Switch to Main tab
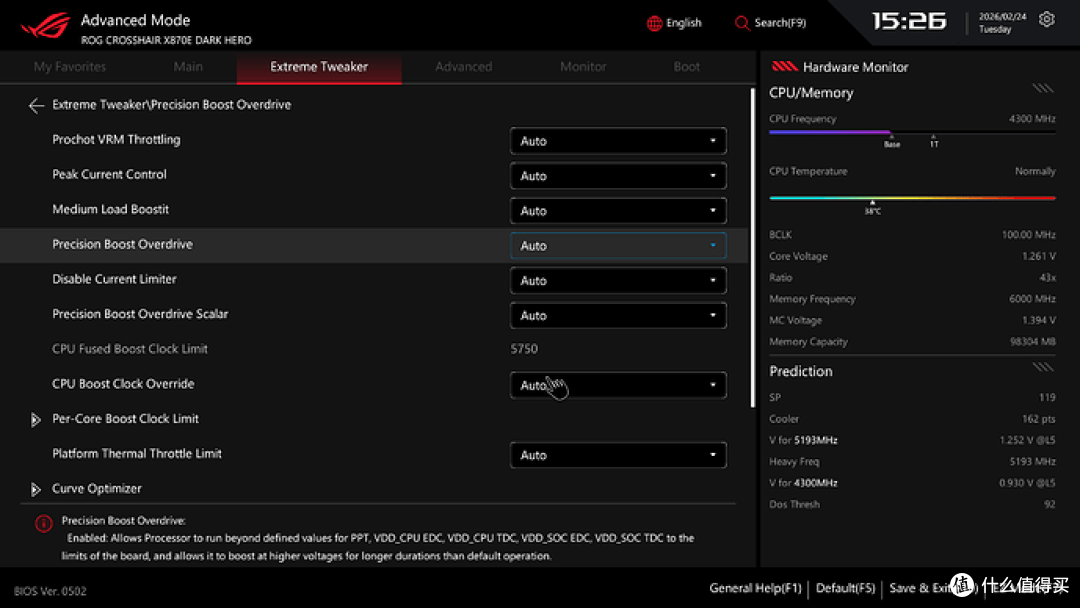Screen dimensions: 1080x608 (188, 67)
